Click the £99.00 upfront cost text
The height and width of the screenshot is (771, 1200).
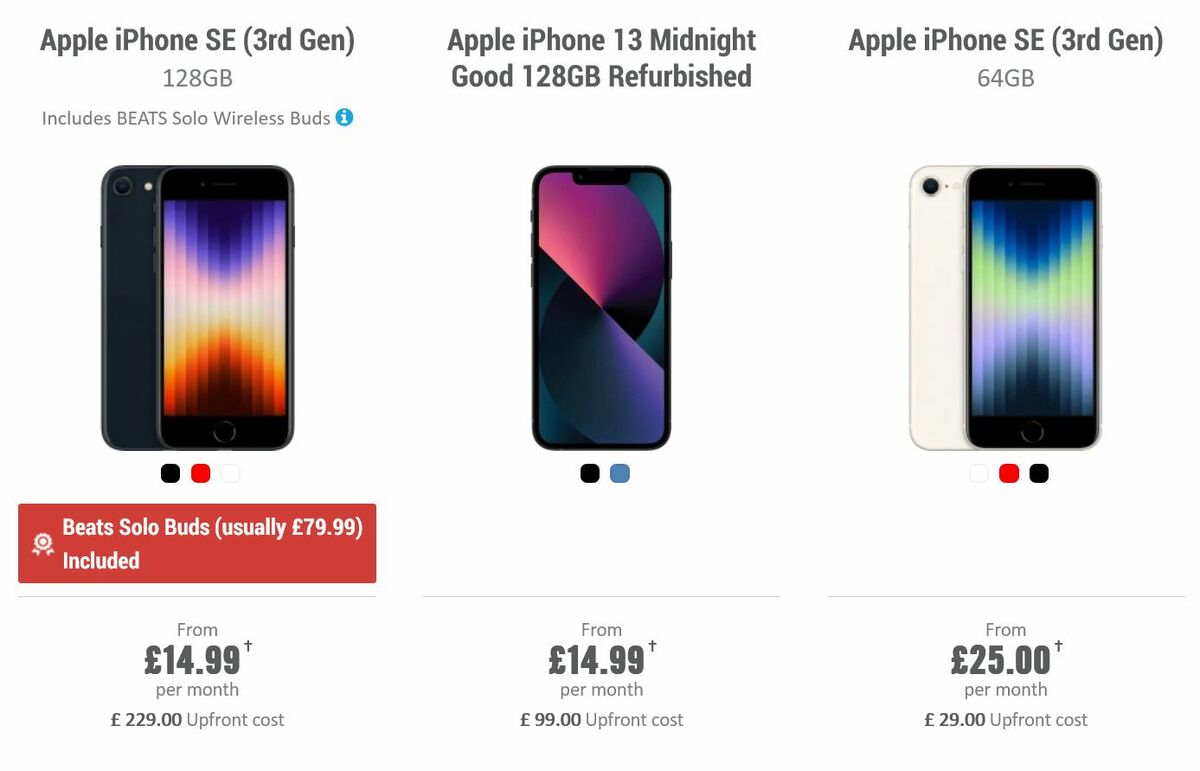tap(601, 719)
